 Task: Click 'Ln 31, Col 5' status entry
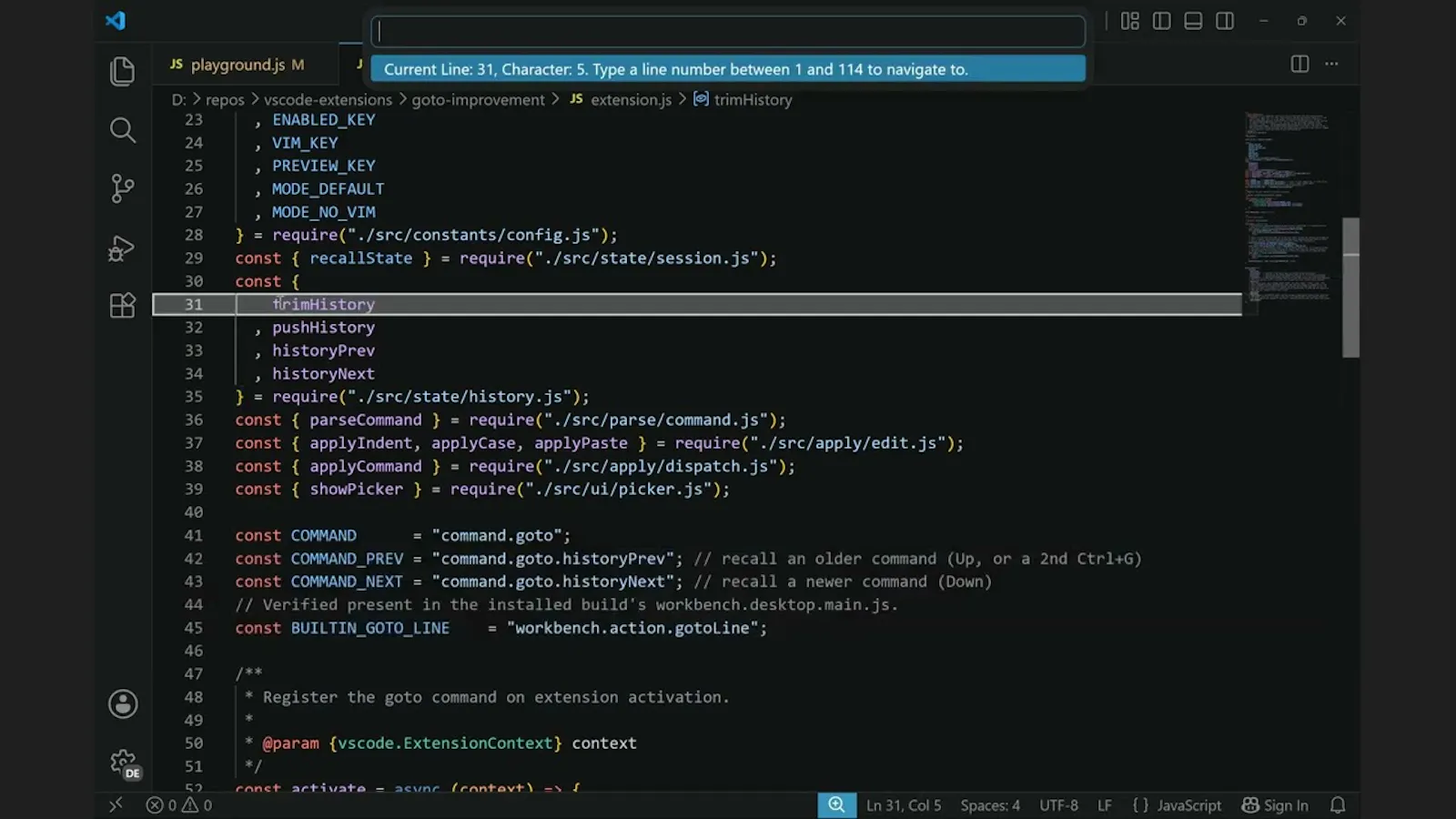point(904,805)
